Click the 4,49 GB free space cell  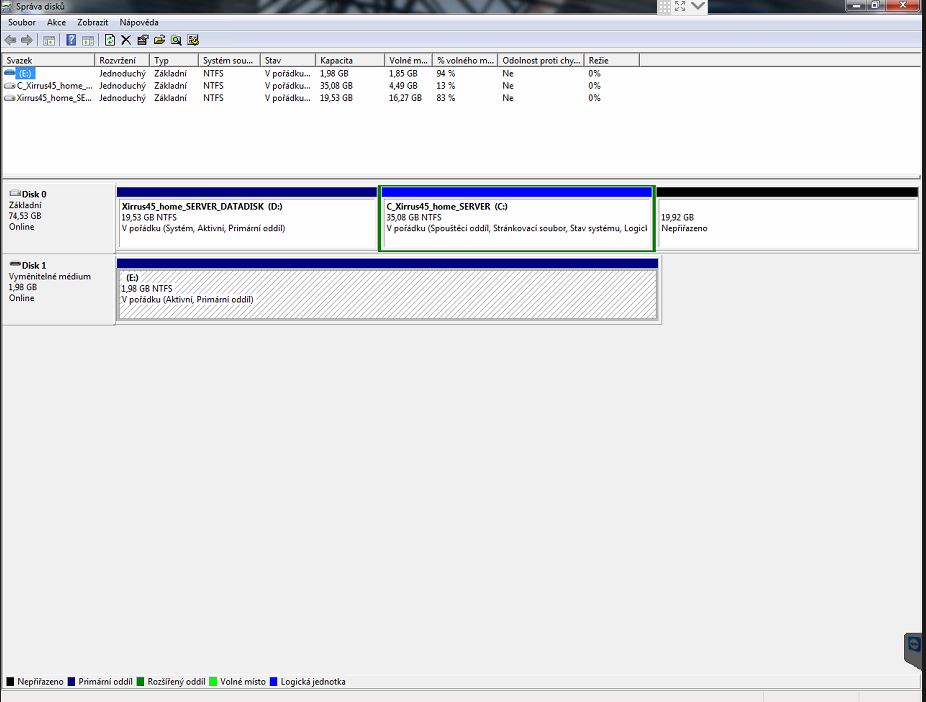point(403,86)
